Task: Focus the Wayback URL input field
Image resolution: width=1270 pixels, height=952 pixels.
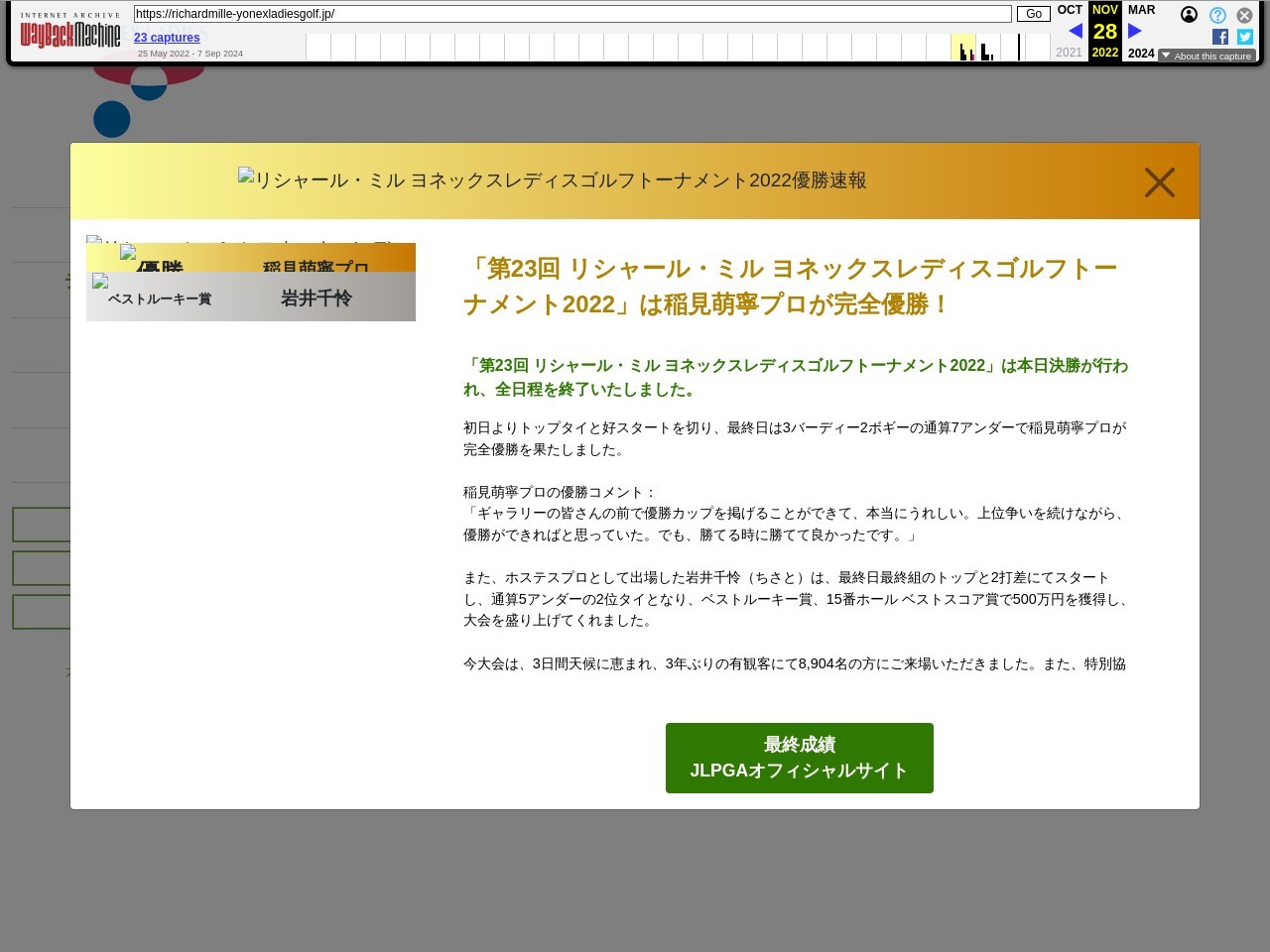Action: pos(572,14)
